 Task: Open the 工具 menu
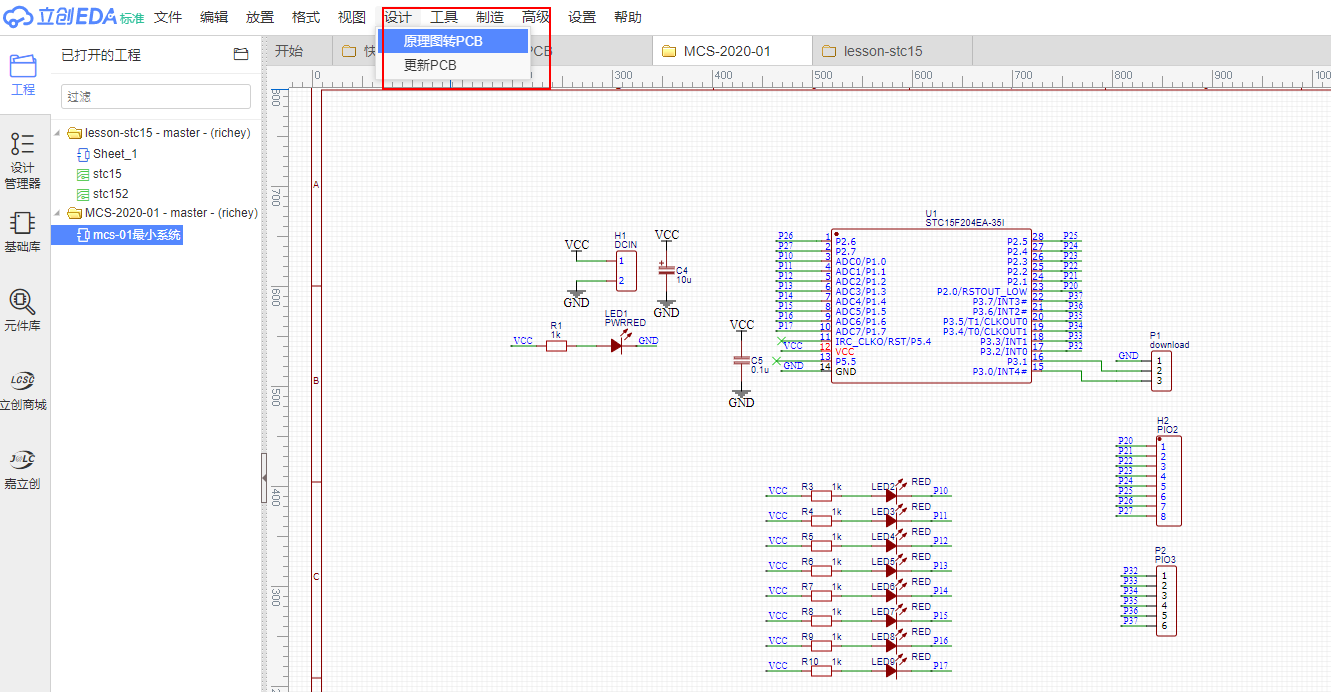444,17
